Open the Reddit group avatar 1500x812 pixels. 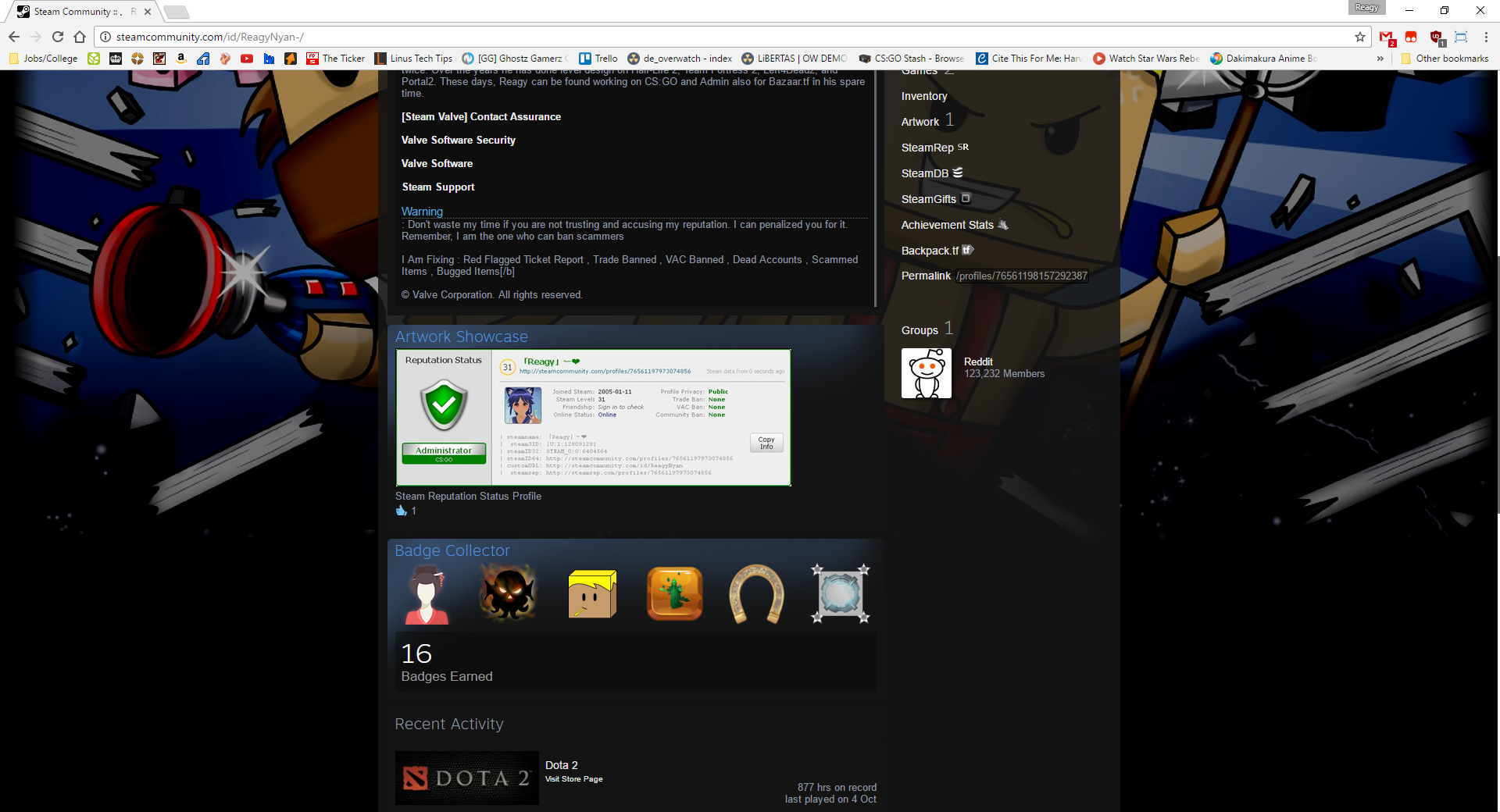tap(927, 373)
